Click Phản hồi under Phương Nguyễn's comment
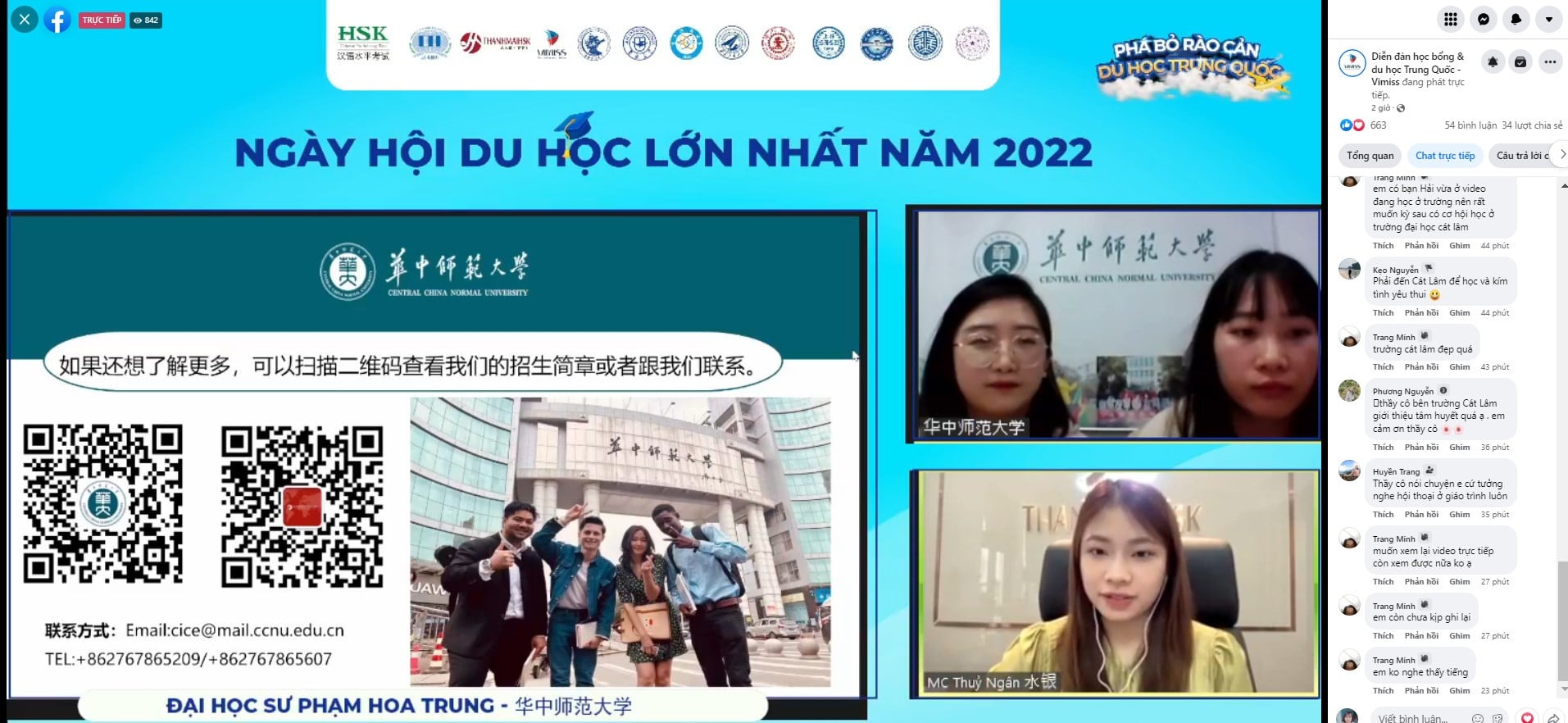Image resolution: width=1568 pixels, height=723 pixels. (x=1421, y=448)
